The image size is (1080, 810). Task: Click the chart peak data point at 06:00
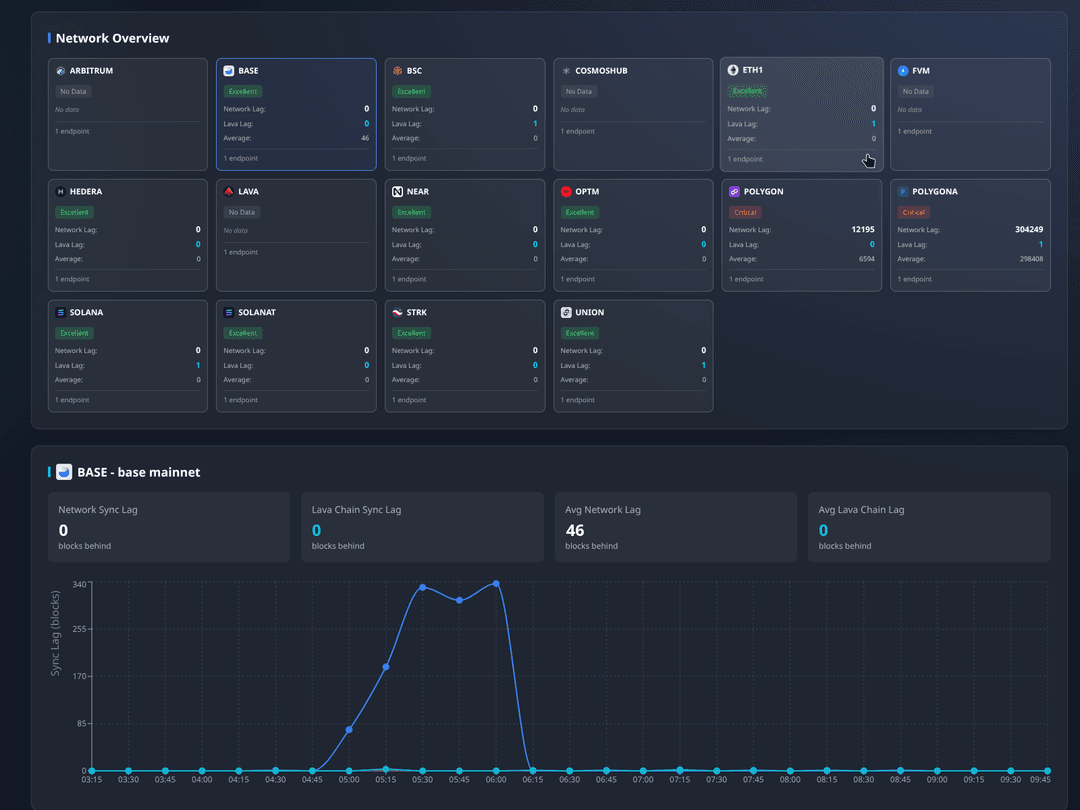tap(496, 583)
